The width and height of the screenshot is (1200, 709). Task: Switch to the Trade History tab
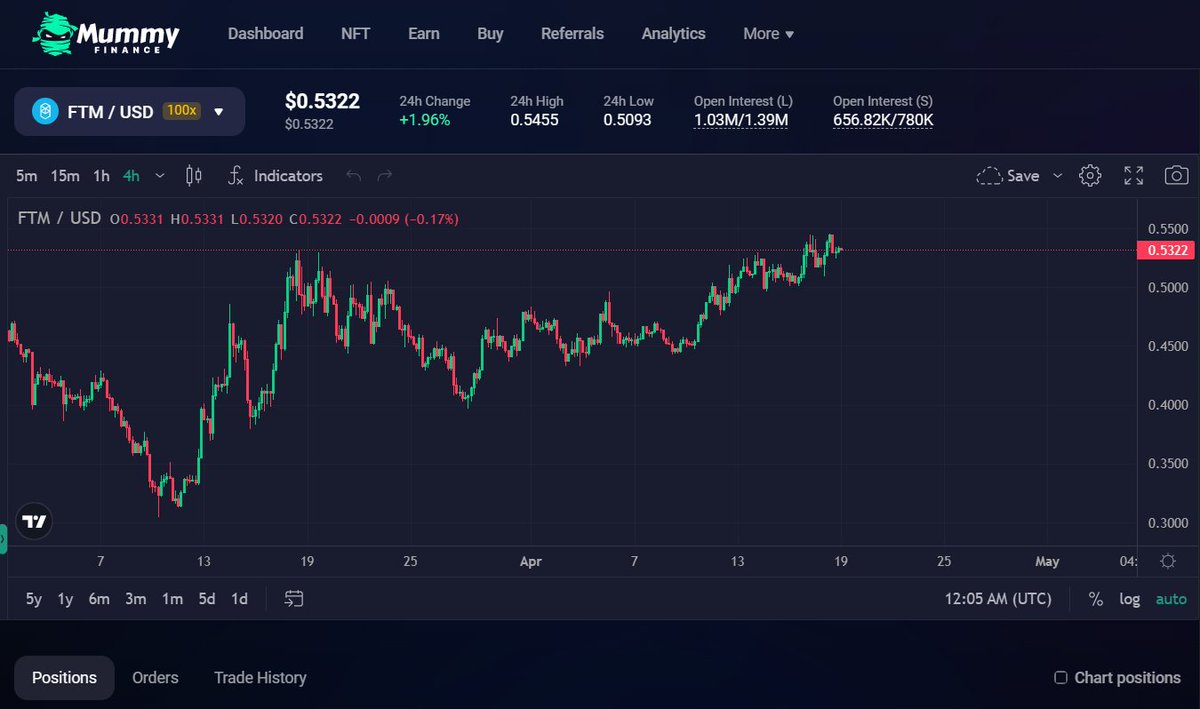[x=260, y=678]
